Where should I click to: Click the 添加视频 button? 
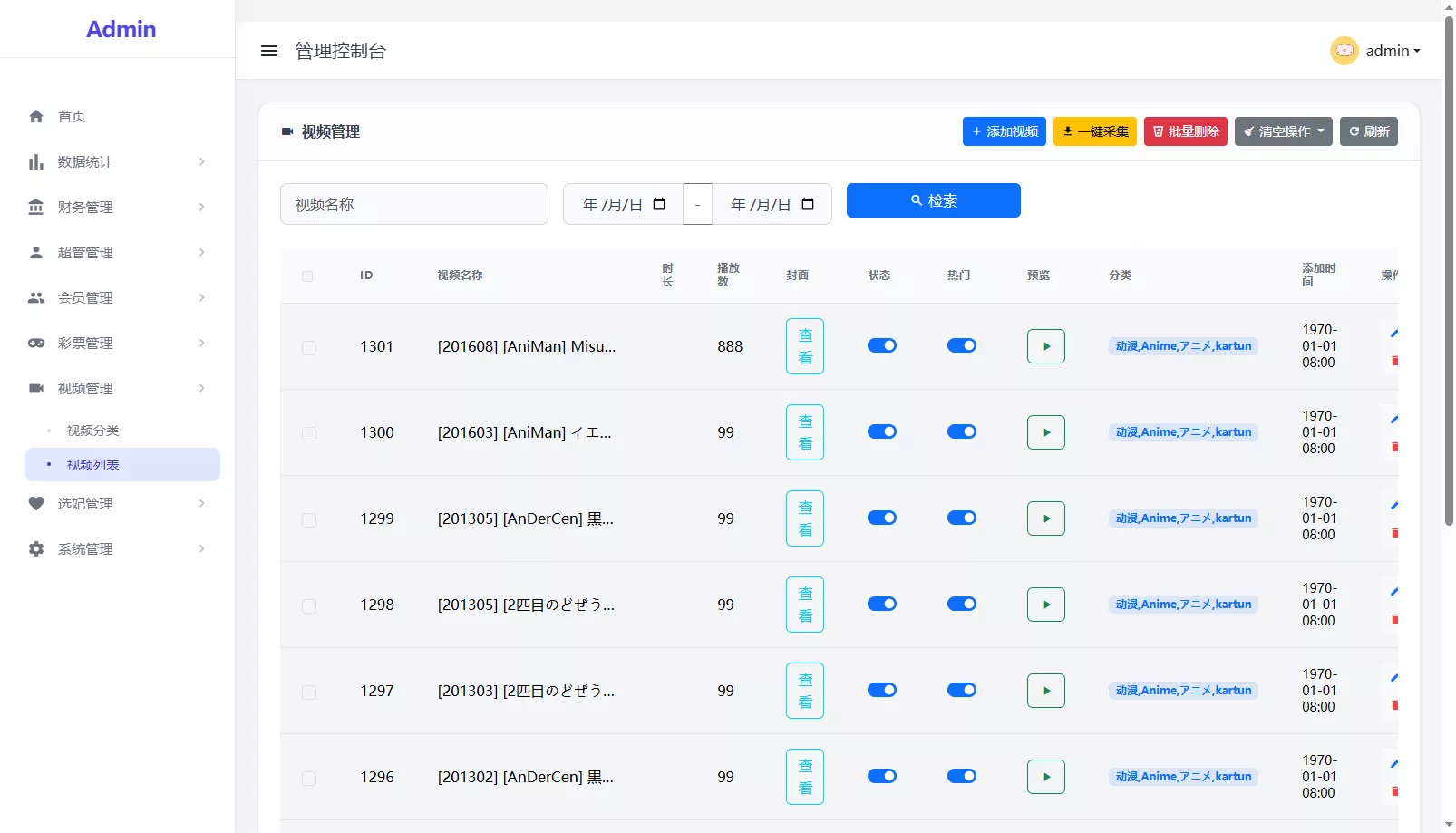pos(1004,131)
